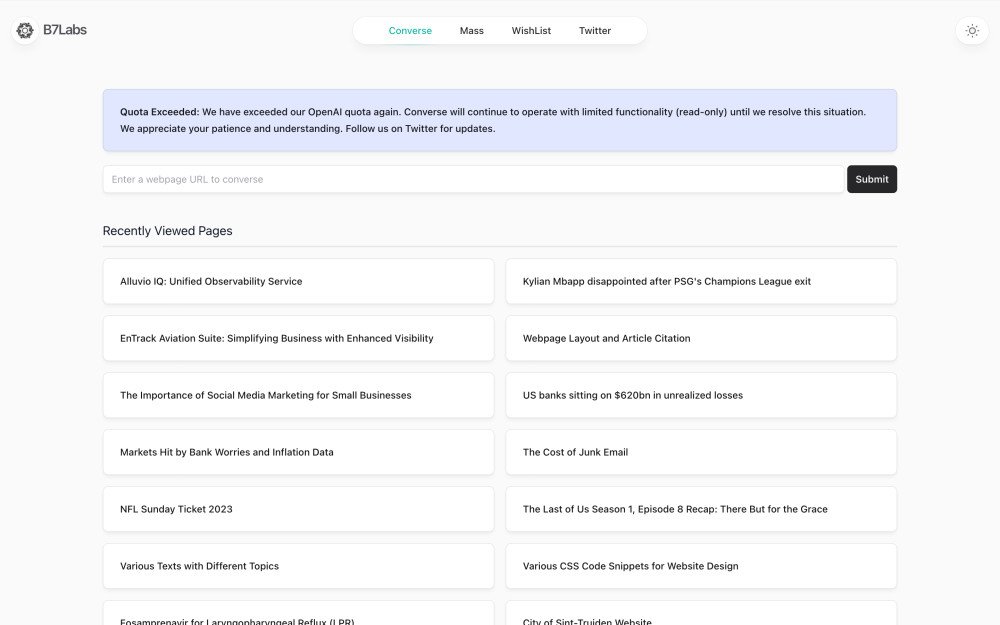Select Markets Hit by Bank Worries card

tap(298, 453)
